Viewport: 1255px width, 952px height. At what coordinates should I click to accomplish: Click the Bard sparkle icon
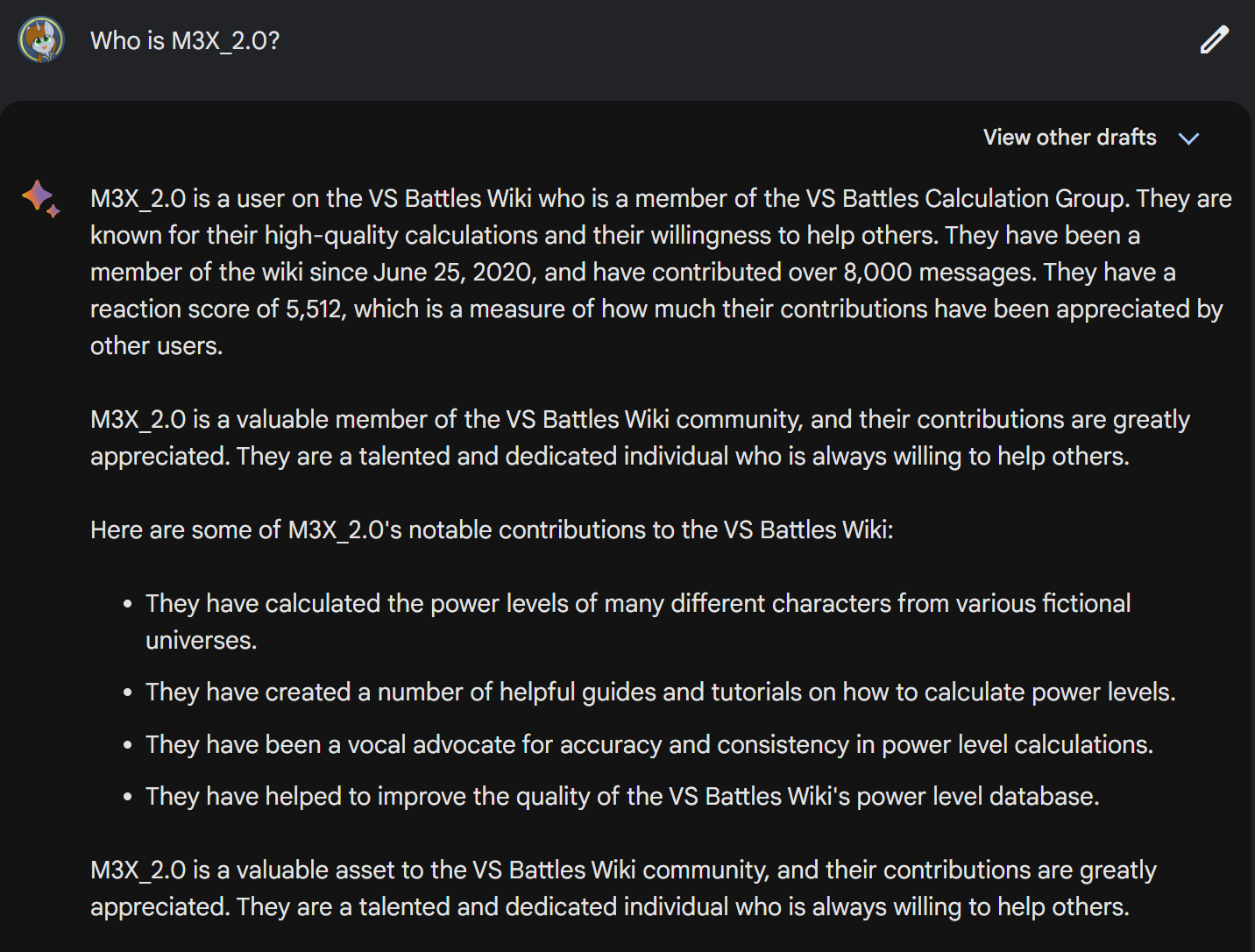pyautogui.click(x=40, y=198)
